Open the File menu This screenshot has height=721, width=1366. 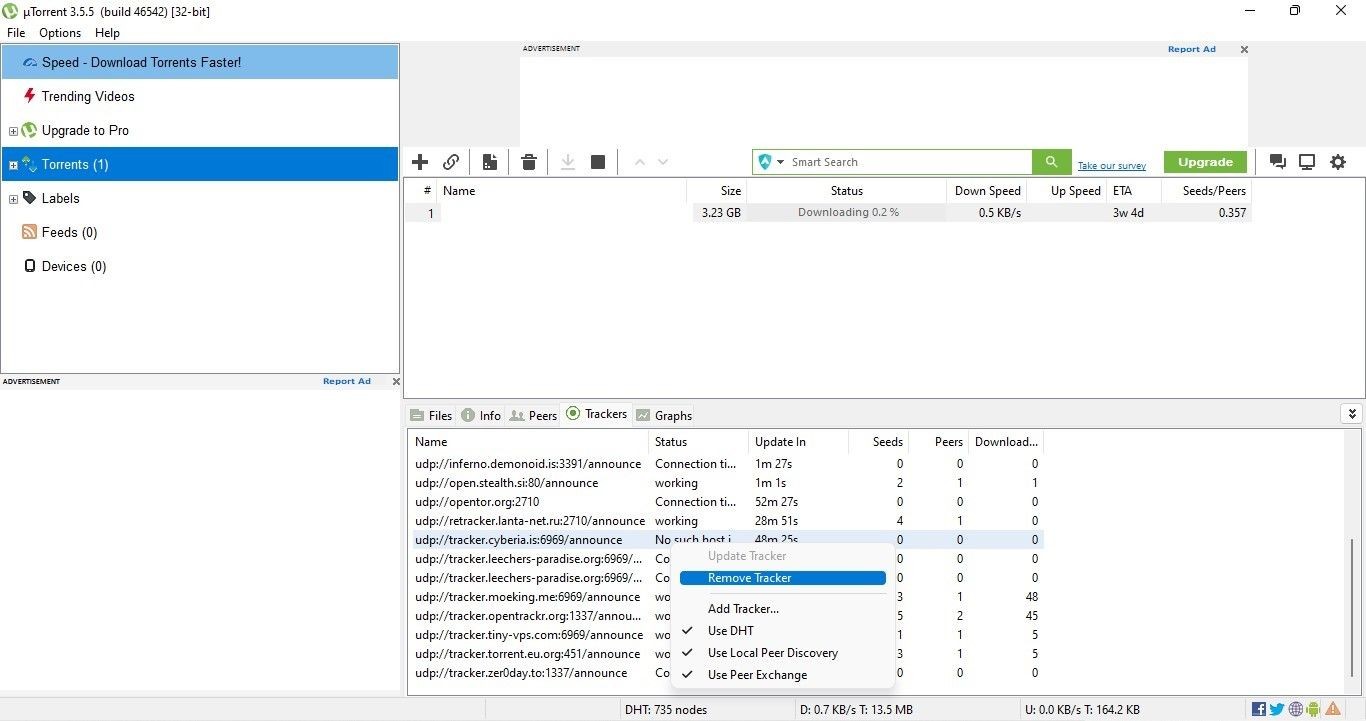coord(16,33)
